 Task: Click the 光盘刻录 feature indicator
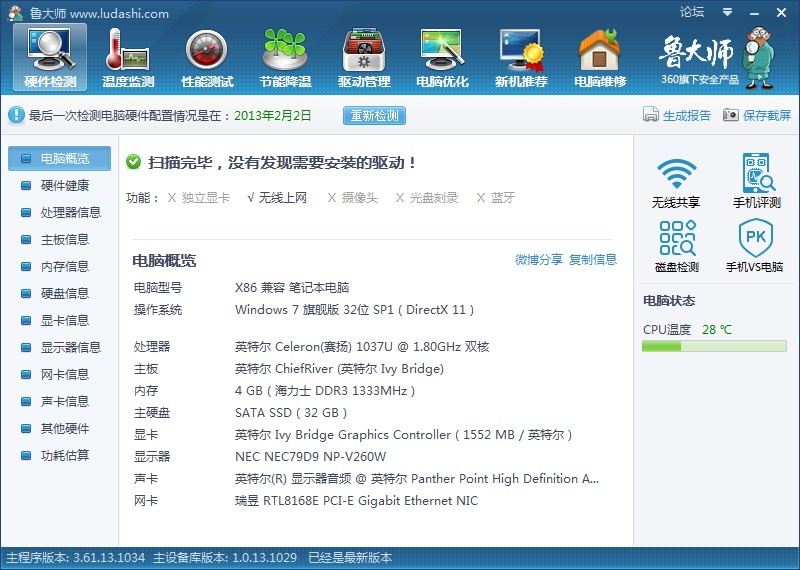pos(427,197)
